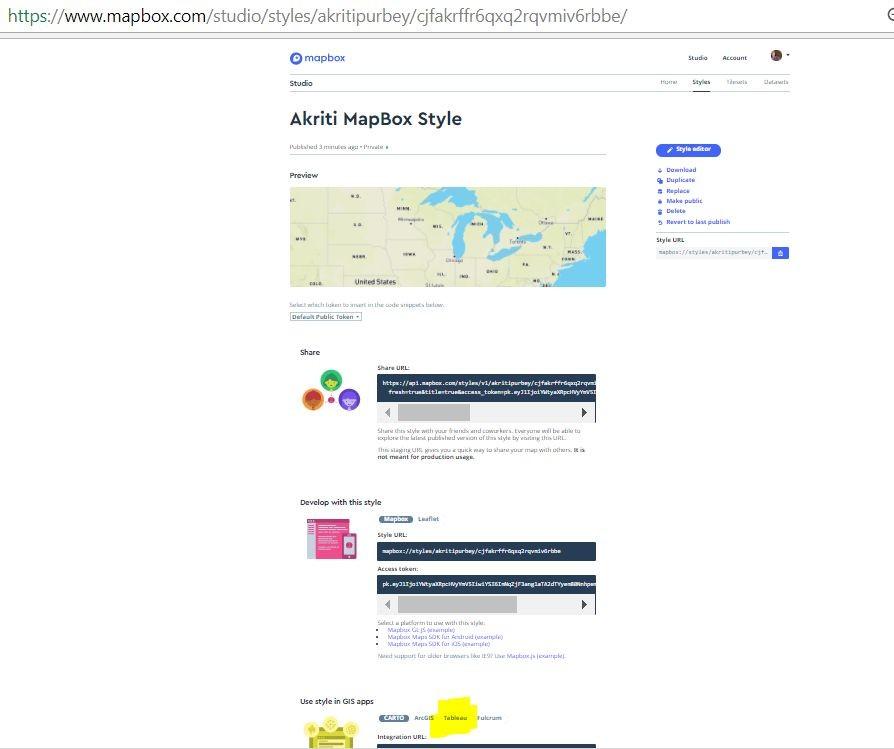Click the browser address bar URL
Screen dimensions: 894x749
317,16
